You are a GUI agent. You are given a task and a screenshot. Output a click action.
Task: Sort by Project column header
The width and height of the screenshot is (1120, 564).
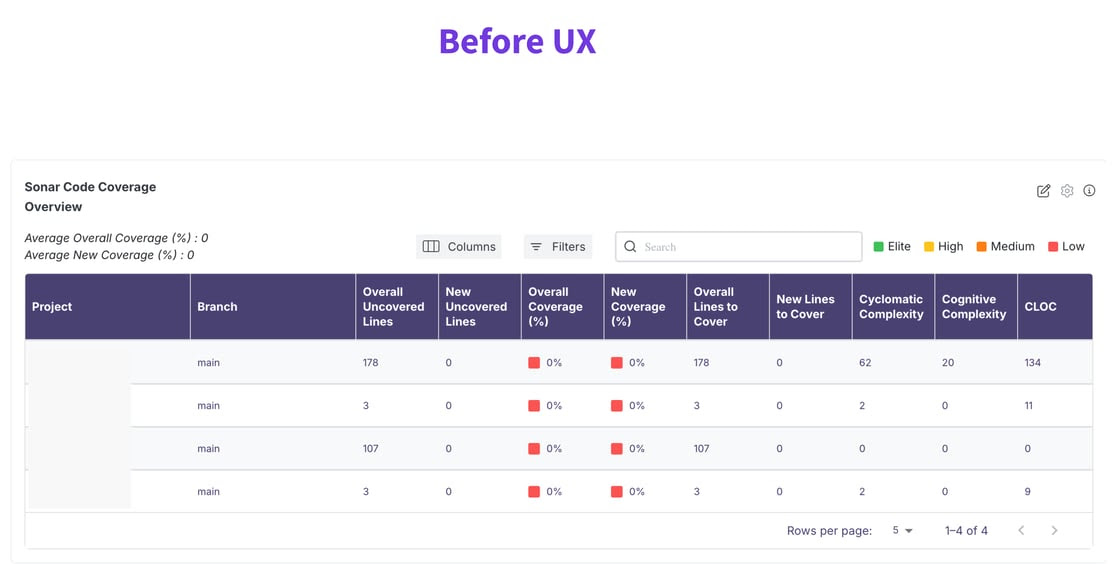(x=52, y=307)
